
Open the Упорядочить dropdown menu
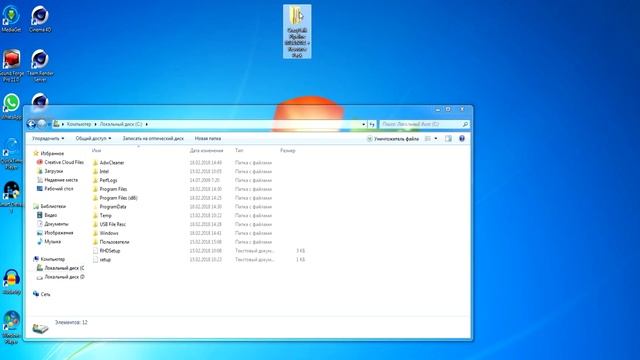coord(48,139)
